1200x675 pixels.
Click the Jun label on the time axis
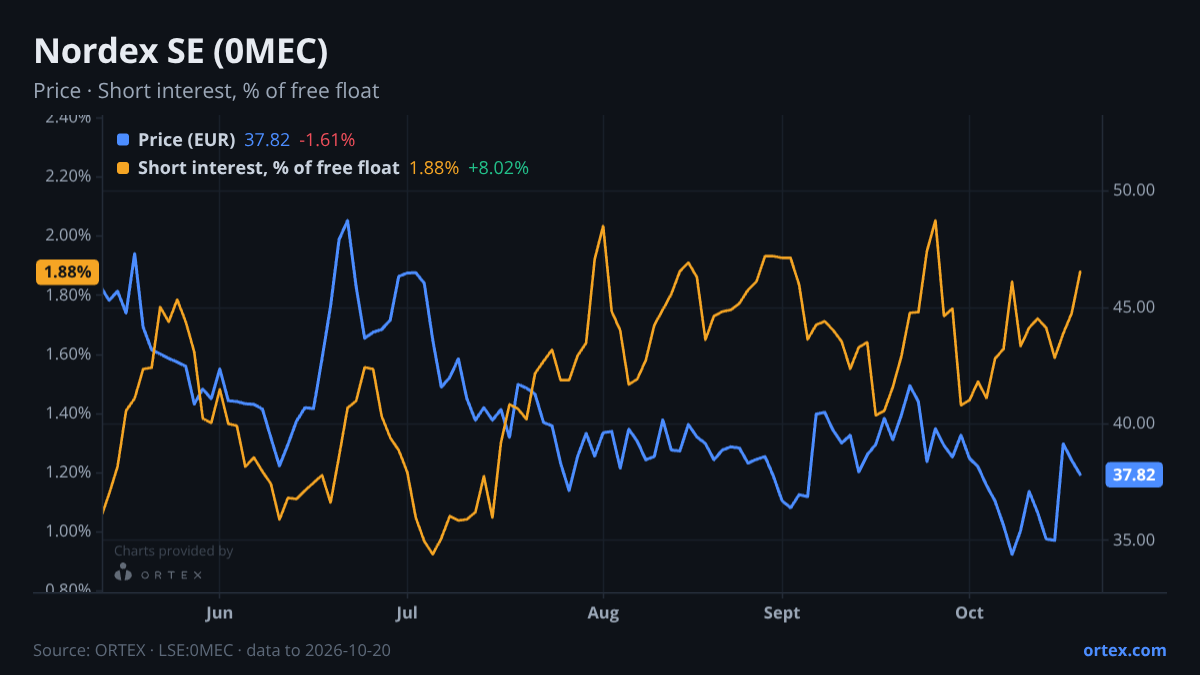click(x=218, y=613)
